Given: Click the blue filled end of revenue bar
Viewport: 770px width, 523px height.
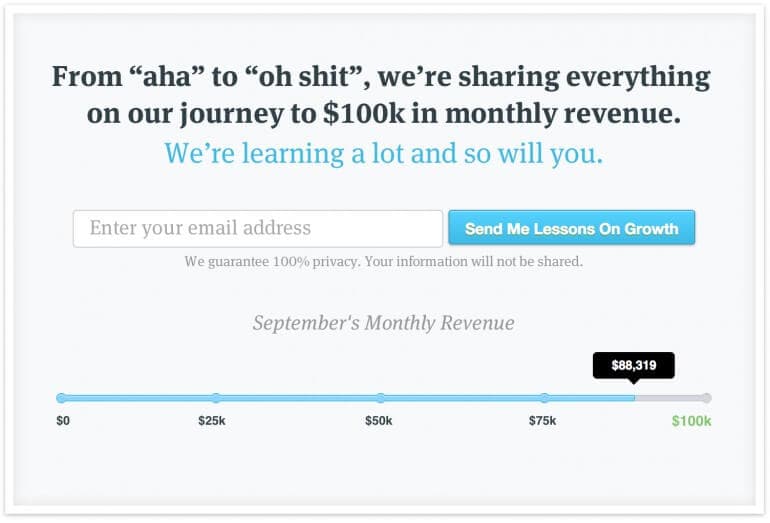Looking at the screenshot, I should click(x=630, y=398).
